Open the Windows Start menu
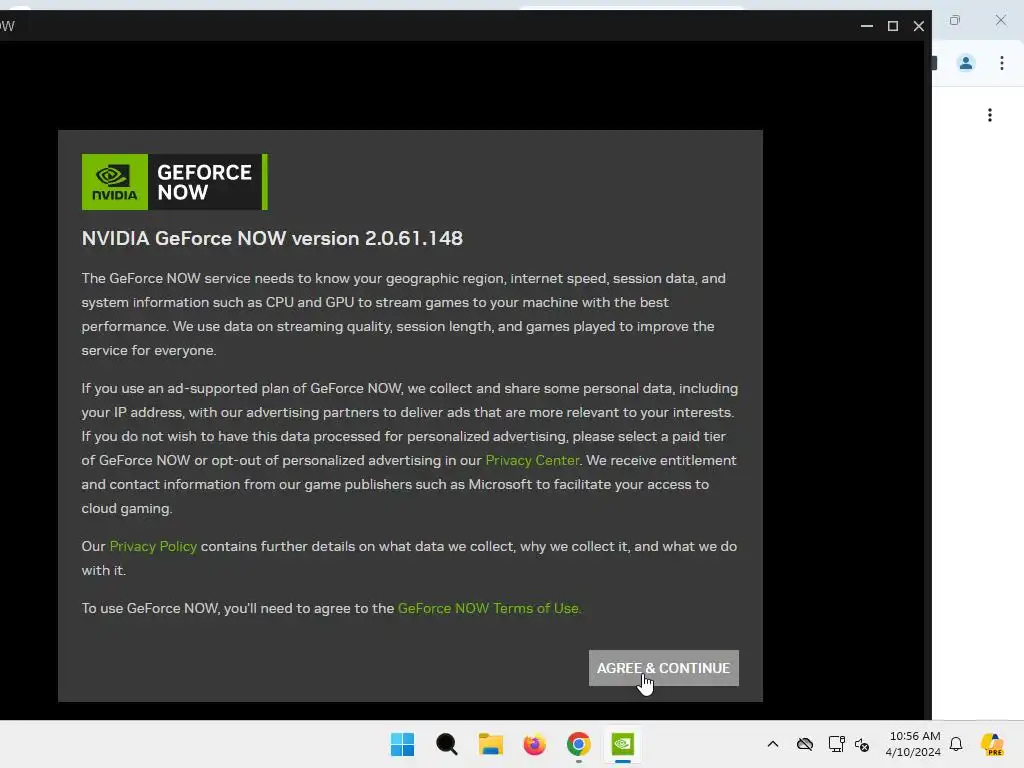 (402, 744)
